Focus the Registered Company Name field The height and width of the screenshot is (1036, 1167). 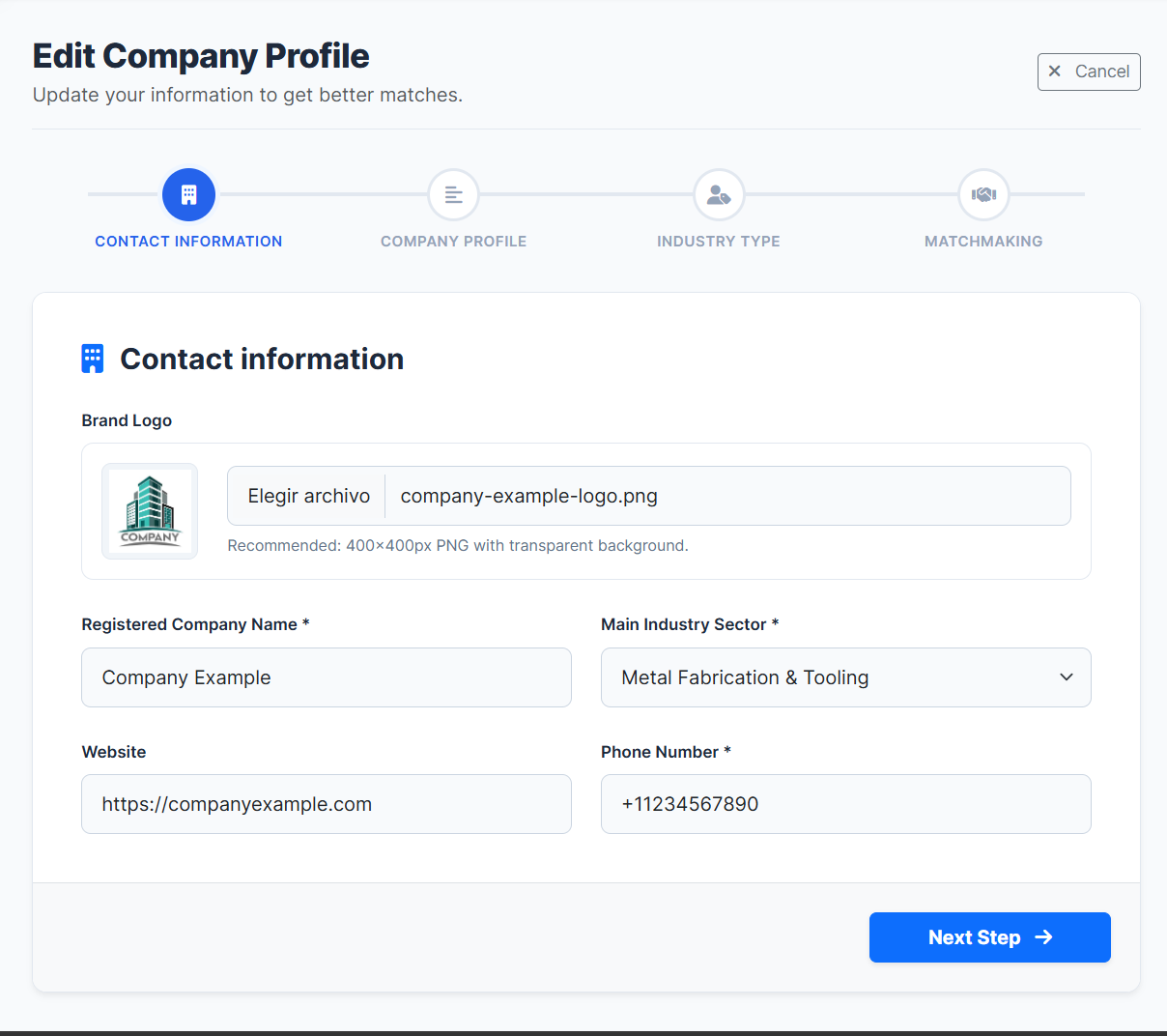click(327, 677)
